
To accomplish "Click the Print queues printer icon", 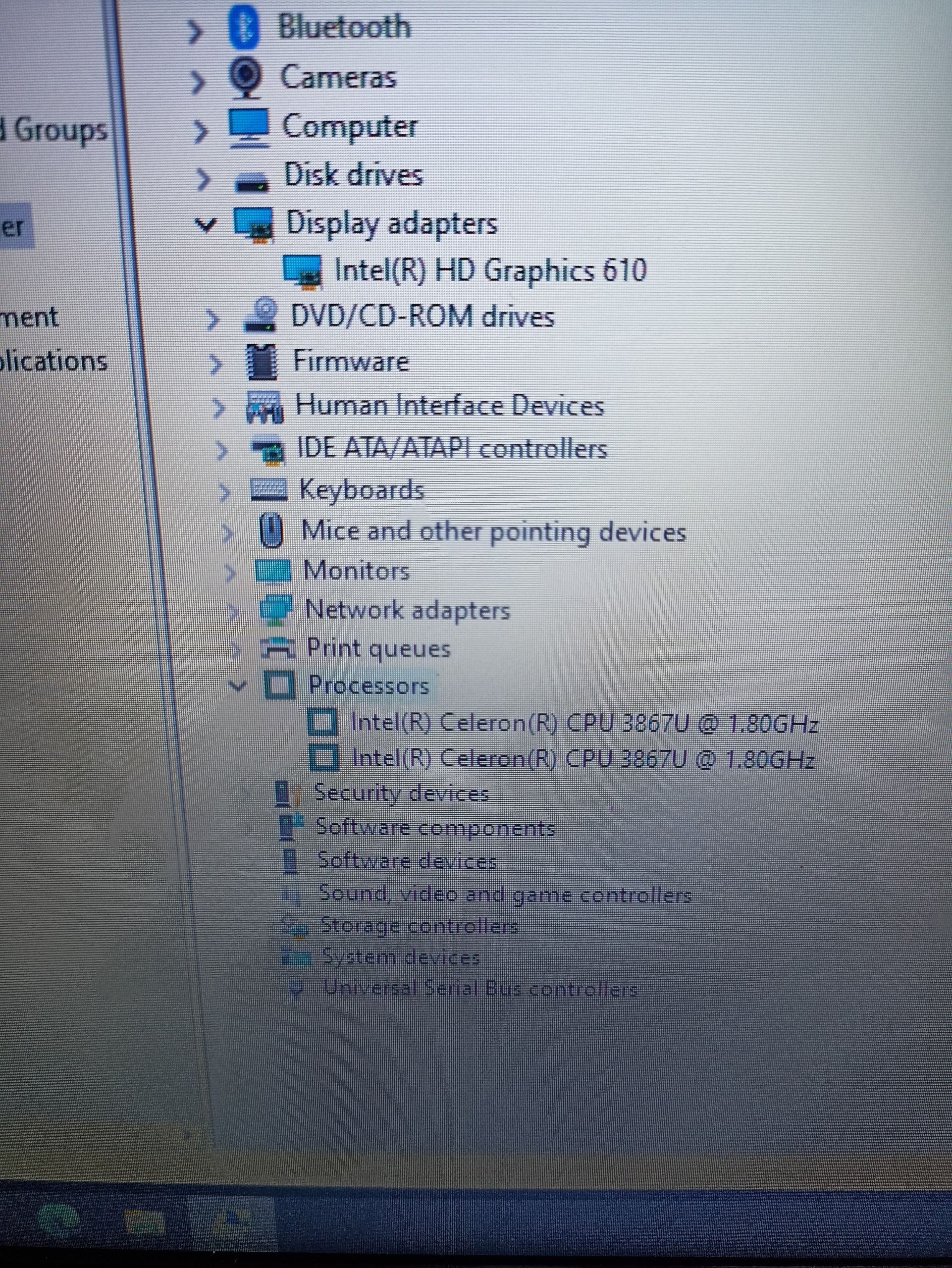I will [278, 648].
